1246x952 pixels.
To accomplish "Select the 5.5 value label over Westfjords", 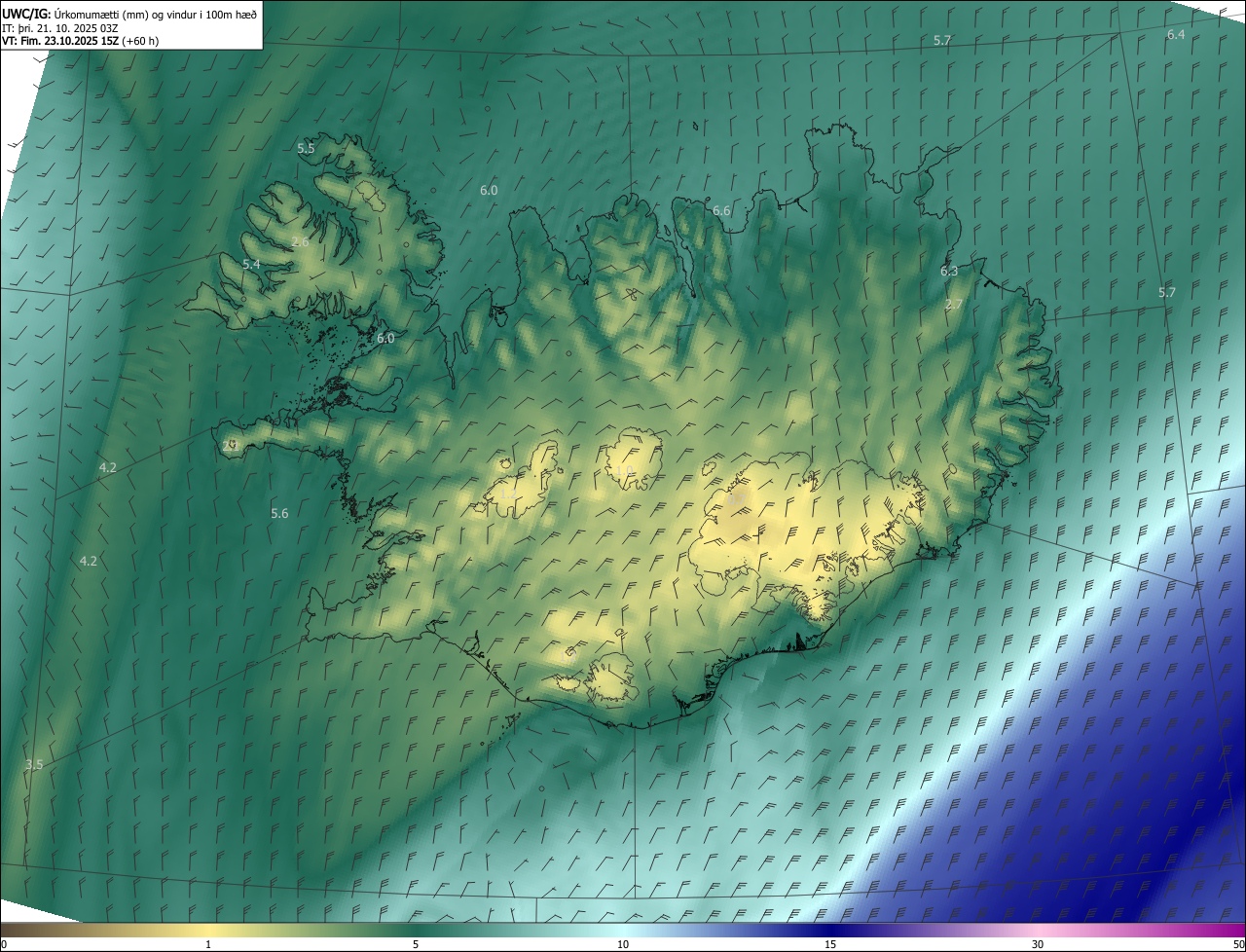I will pyautogui.click(x=306, y=149).
